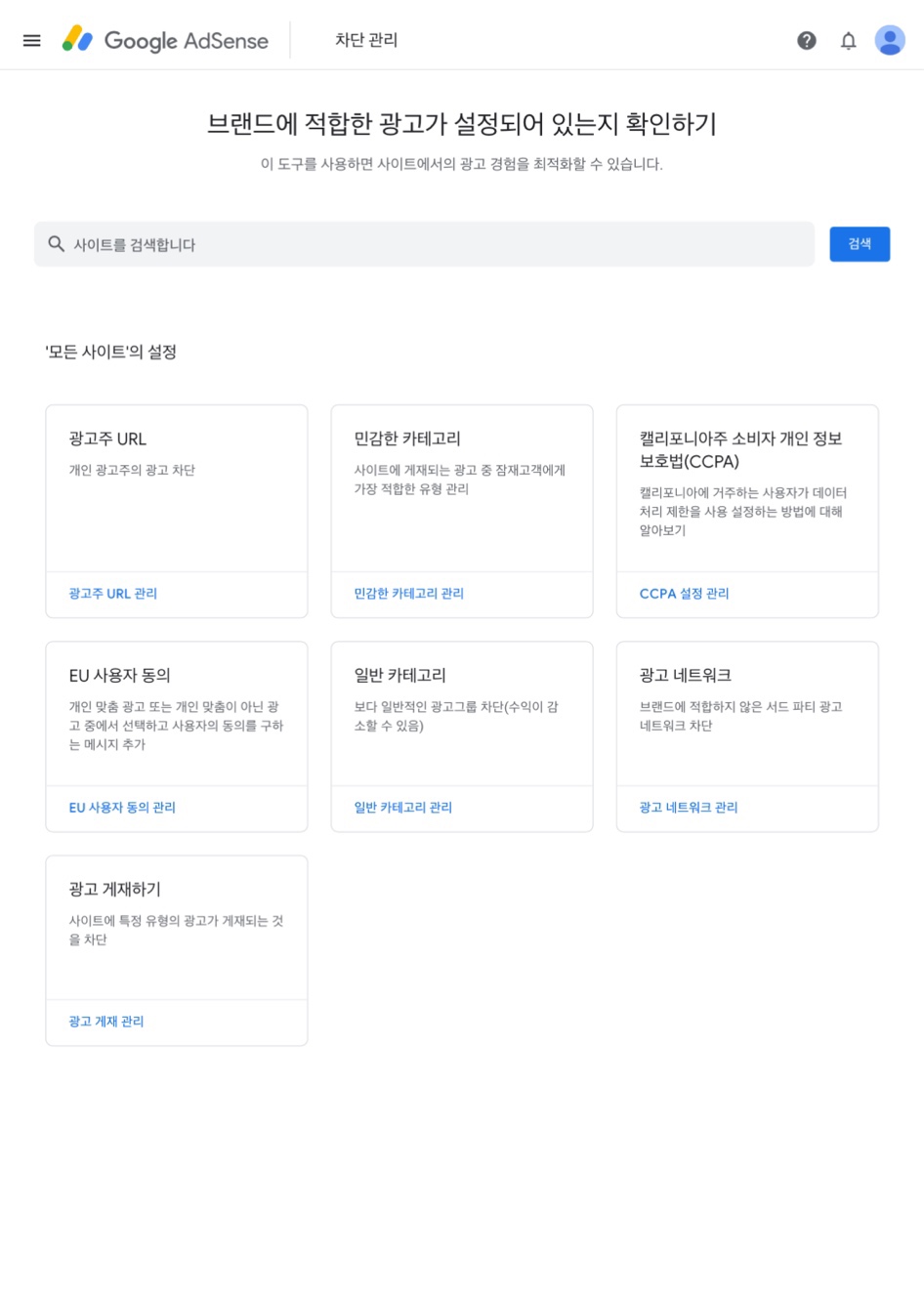The image size is (924, 1296).
Task: Open the 광고 네트워크 관리 link
Action: (689, 808)
